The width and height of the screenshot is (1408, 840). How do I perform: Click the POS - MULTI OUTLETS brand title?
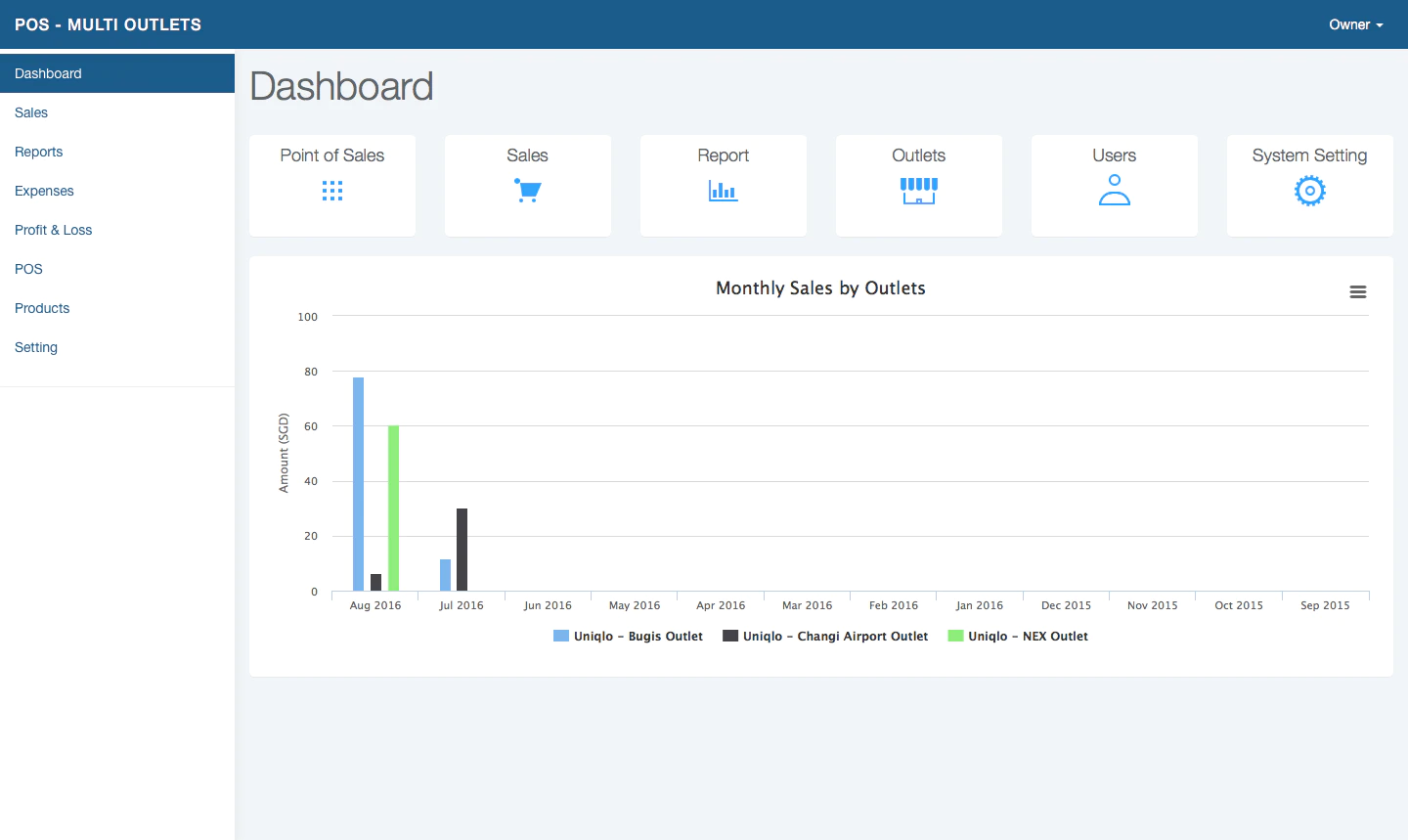[108, 24]
